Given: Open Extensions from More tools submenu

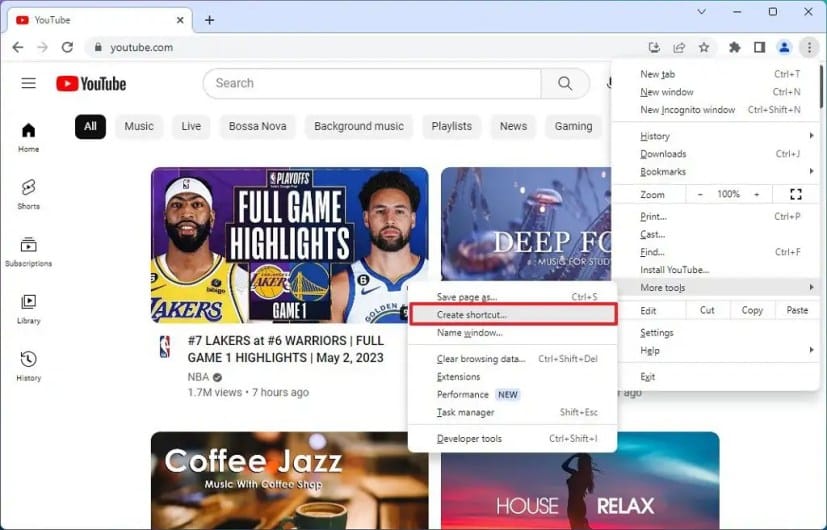Looking at the screenshot, I should tap(513, 377).
